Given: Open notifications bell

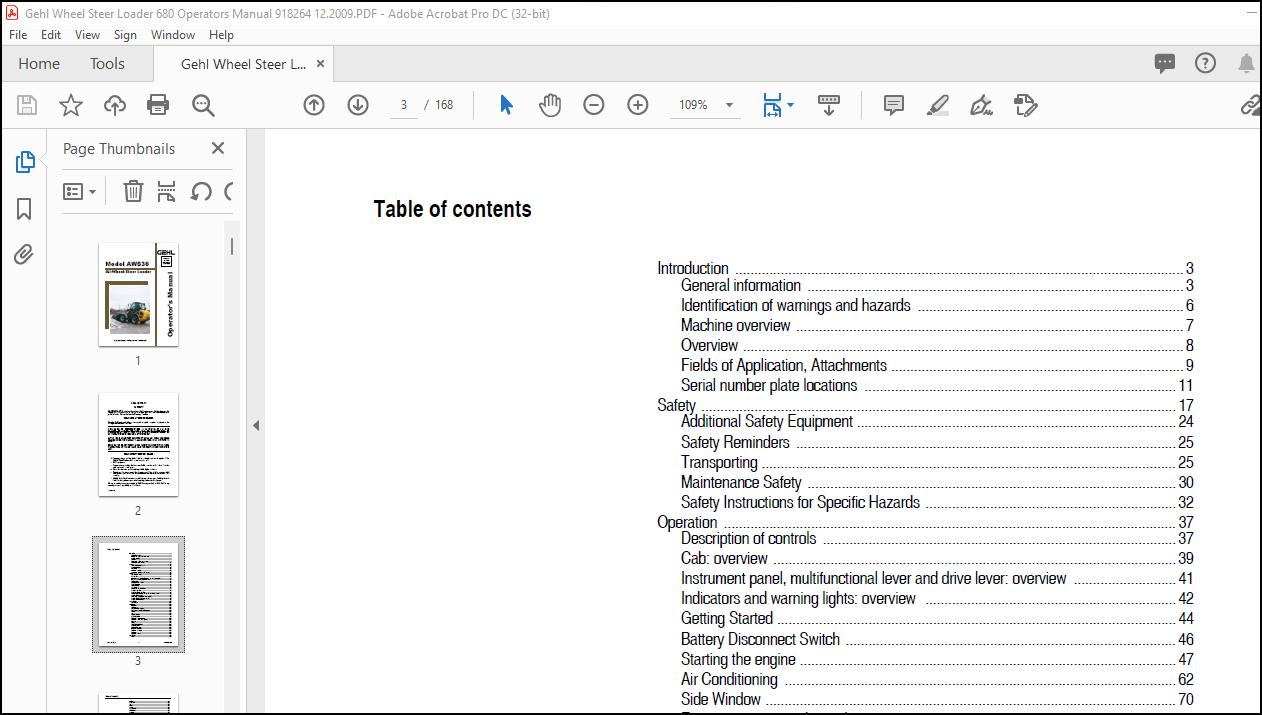Looking at the screenshot, I should tap(1246, 64).
